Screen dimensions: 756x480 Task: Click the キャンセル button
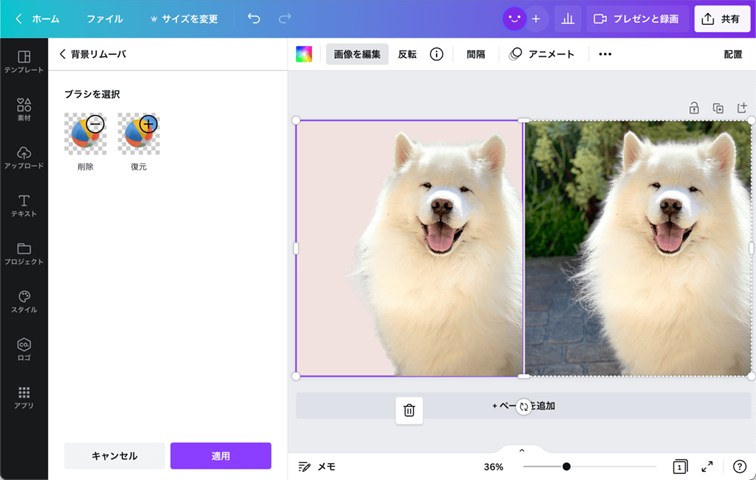[115, 456]
